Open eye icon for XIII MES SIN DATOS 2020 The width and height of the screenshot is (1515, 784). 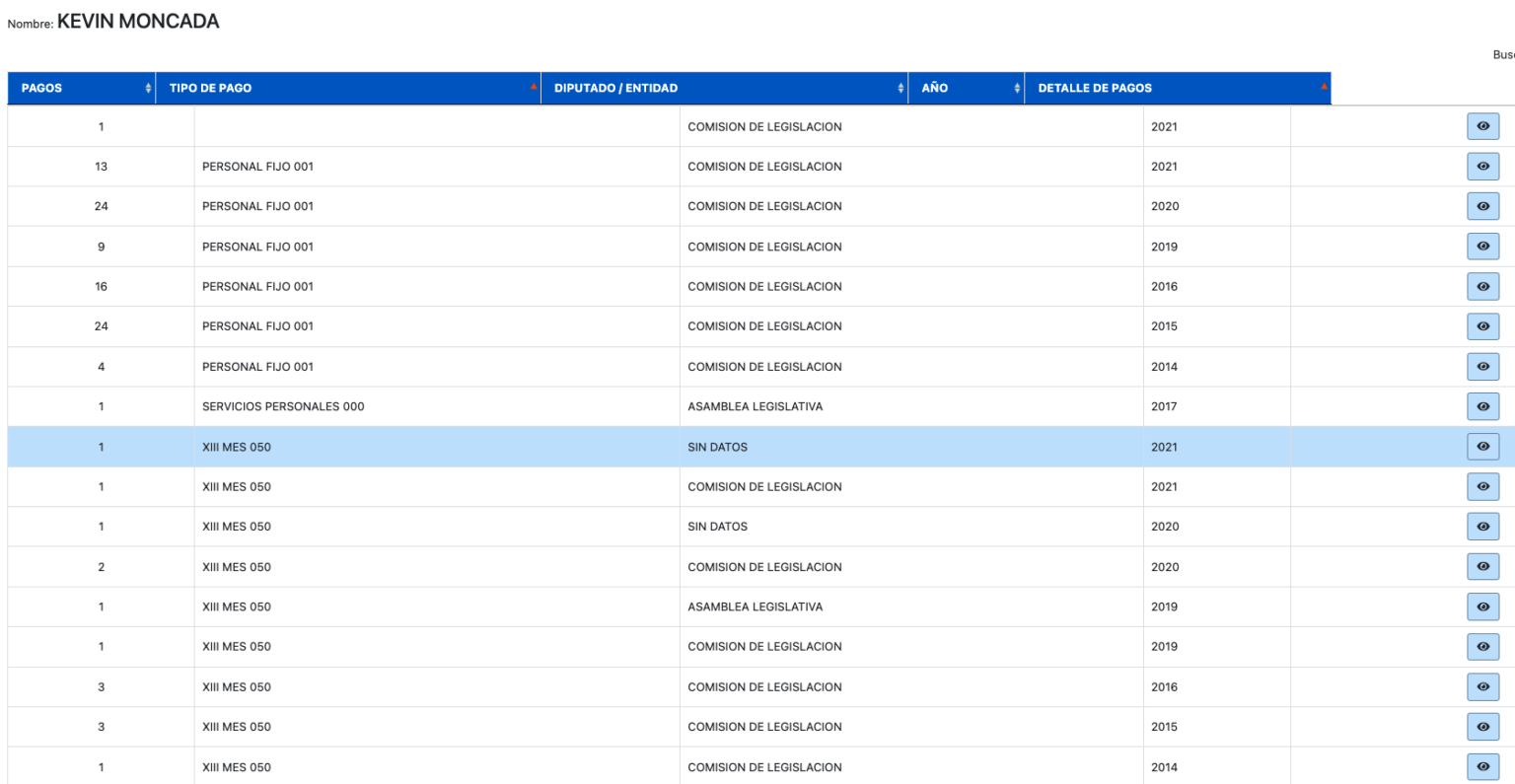tap(1482, 527)
